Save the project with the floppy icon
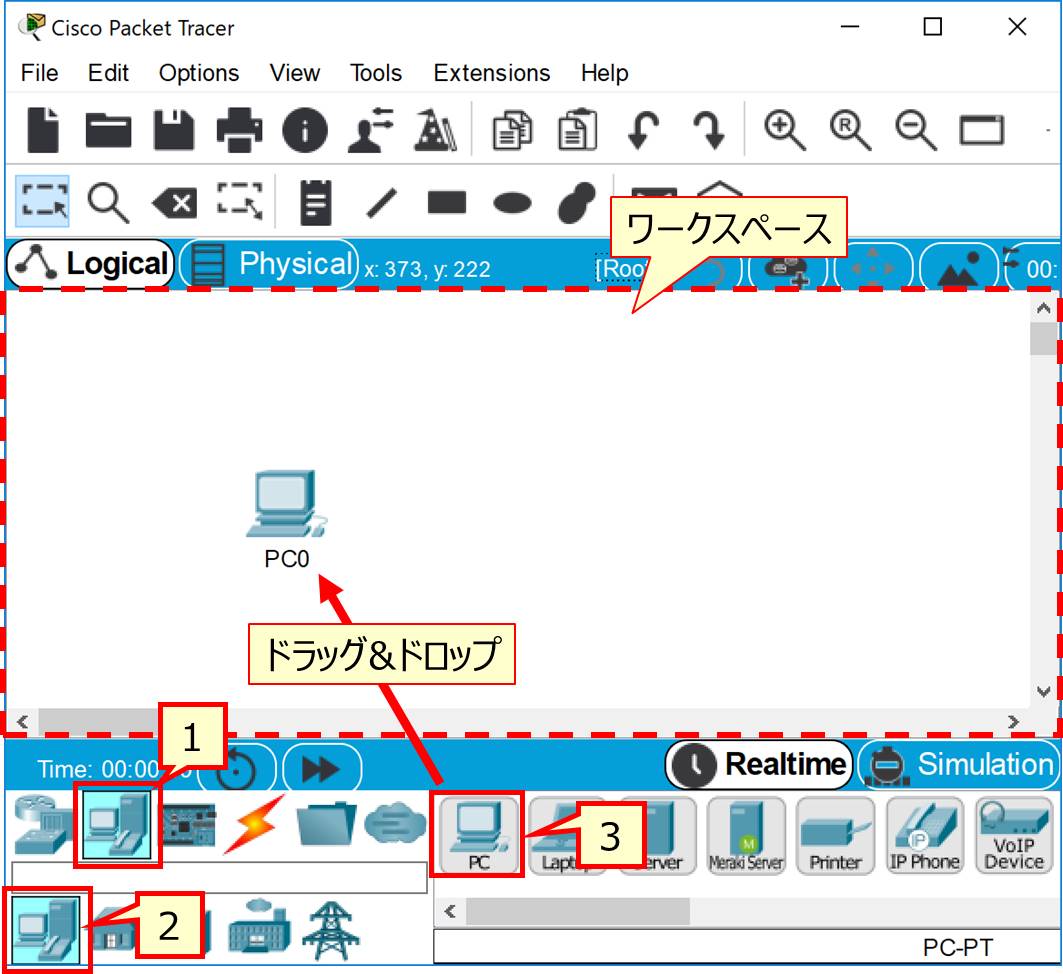 pos(174,129)
